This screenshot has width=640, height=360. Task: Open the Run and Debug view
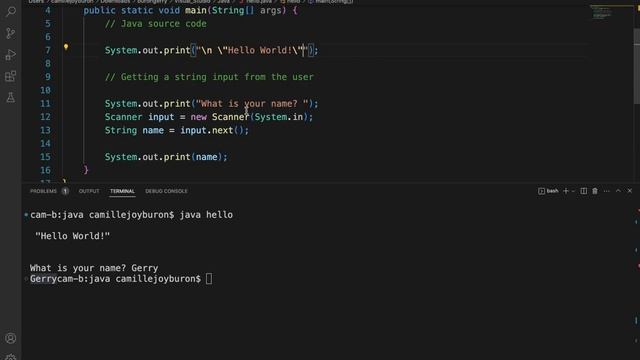pos(11,55)
